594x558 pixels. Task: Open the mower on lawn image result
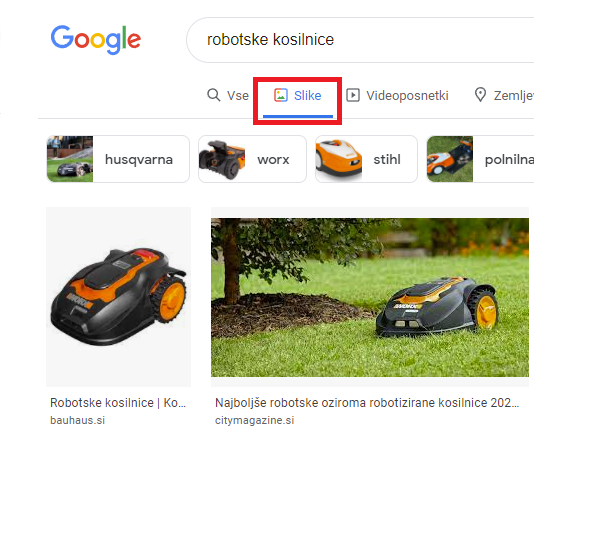tap(370, 297)
